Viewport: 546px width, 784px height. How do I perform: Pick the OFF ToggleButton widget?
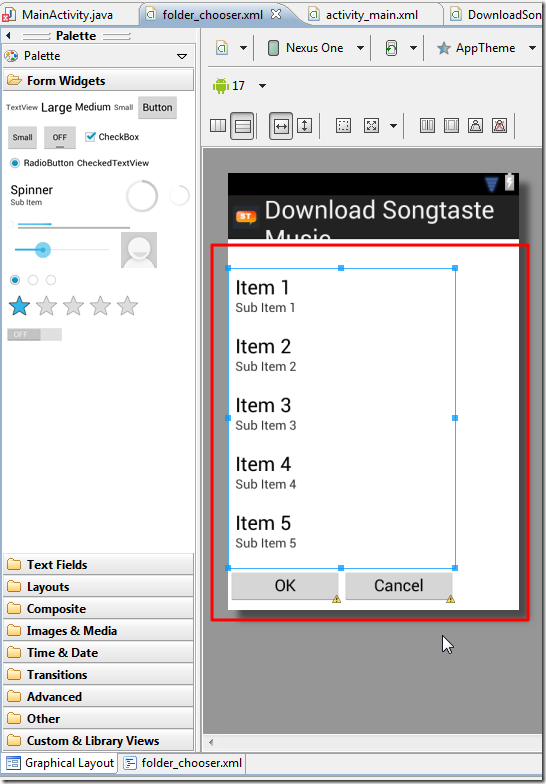[60, 138]
